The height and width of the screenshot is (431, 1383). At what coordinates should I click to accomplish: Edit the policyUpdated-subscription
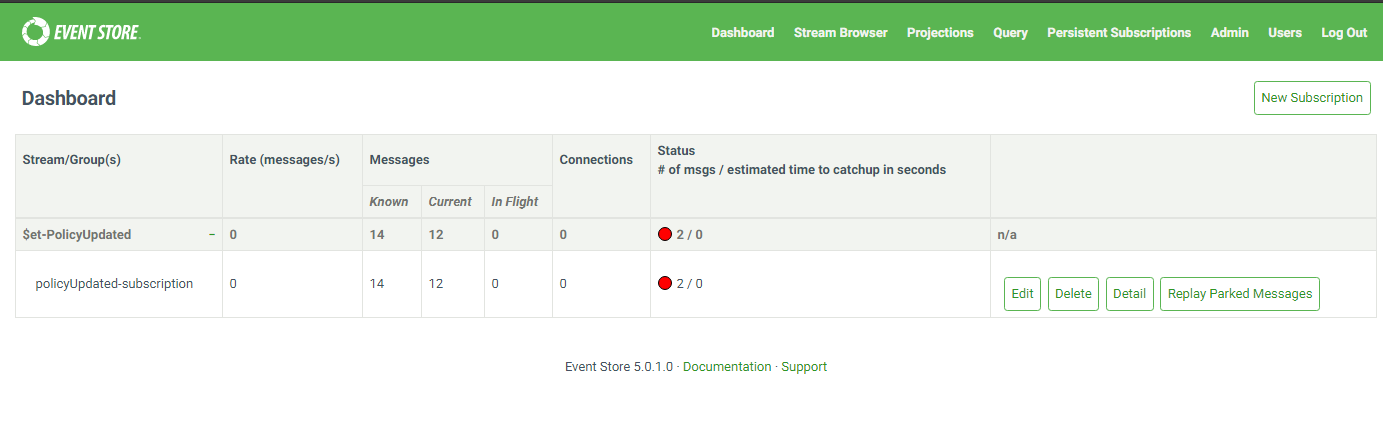click(x=1022, y=294)
